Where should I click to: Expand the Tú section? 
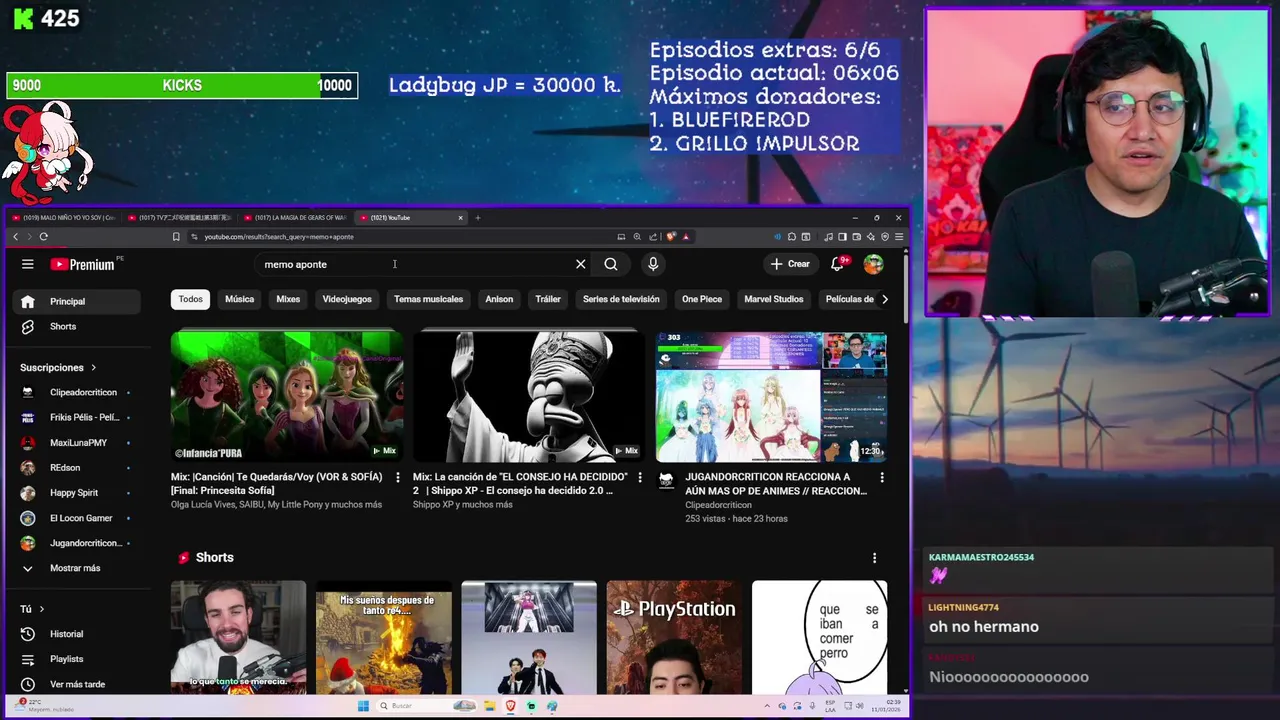click(x=33, y=608)
